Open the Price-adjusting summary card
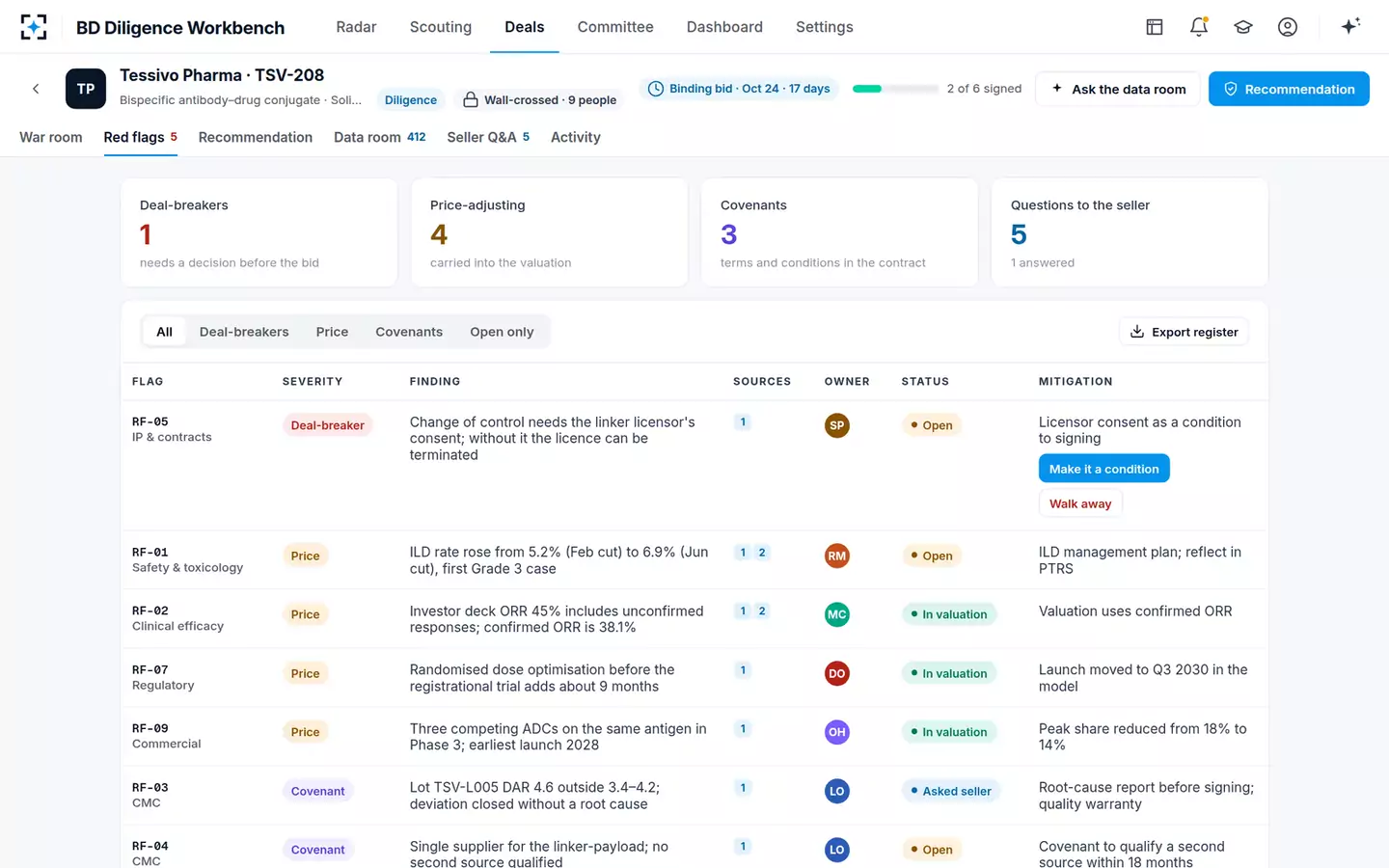1389x868 pixels. coord(550,232)
